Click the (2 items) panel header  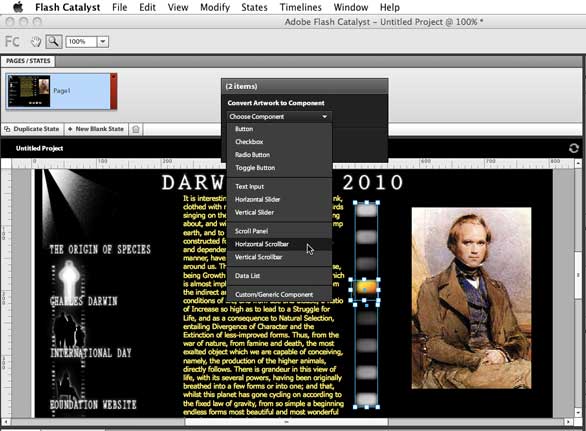click(x=305, y=86)
